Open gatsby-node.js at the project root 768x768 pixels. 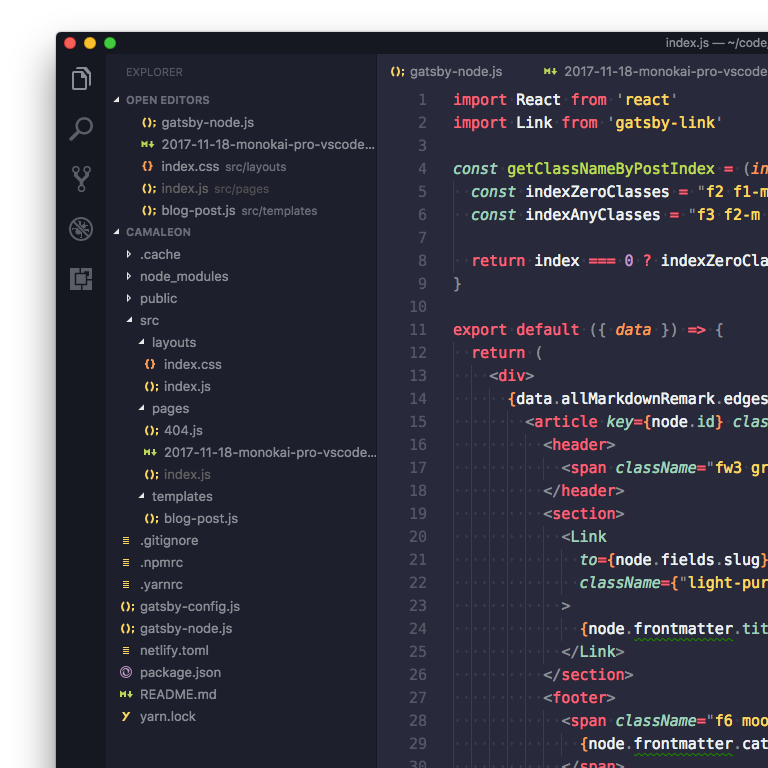(186, 628)
